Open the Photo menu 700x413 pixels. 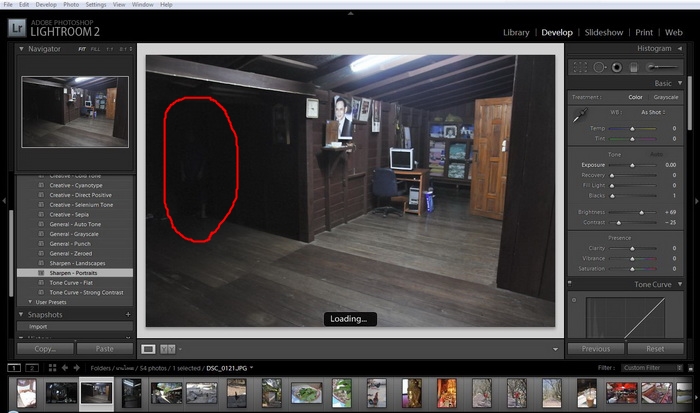click(71, 4)
